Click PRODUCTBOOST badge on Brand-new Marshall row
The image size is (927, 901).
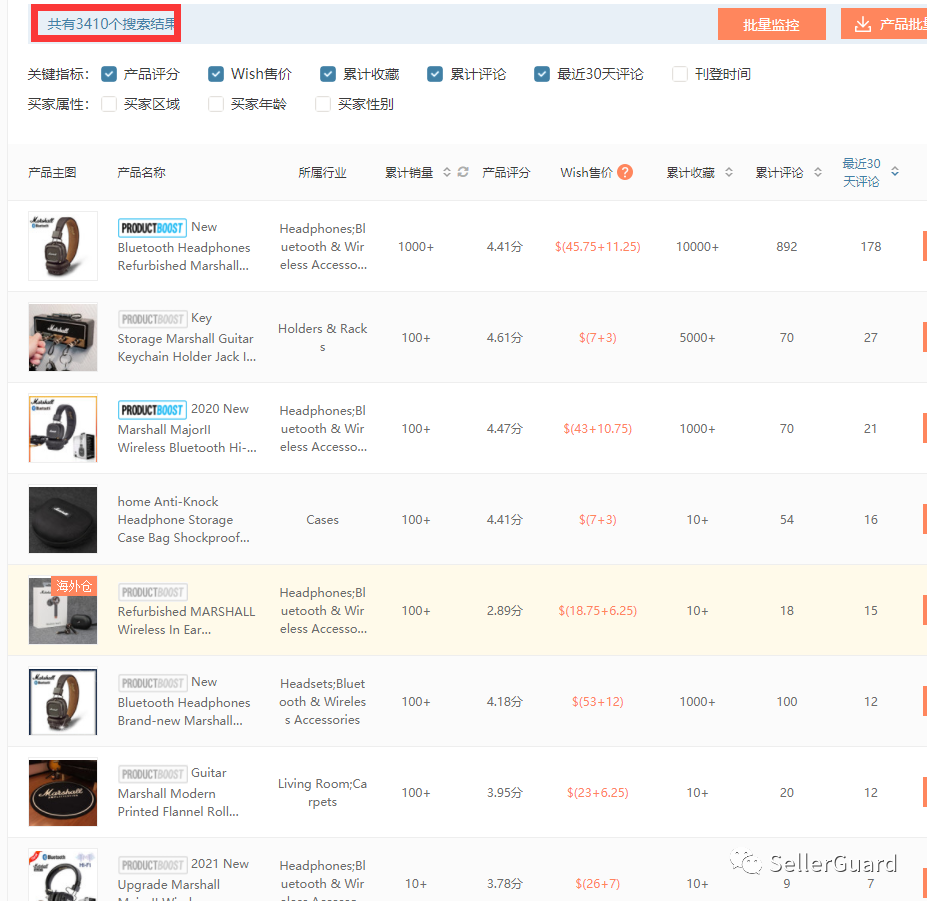click(153, 683)
